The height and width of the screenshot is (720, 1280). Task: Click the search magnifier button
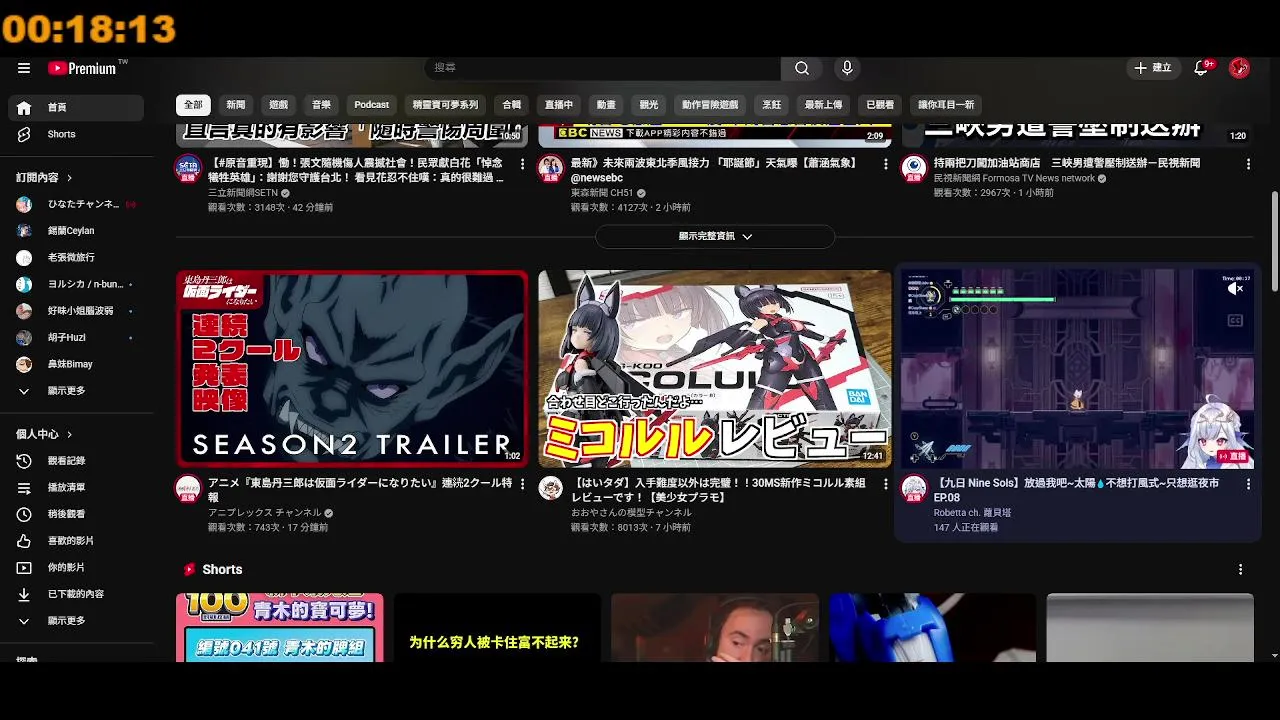802,68
